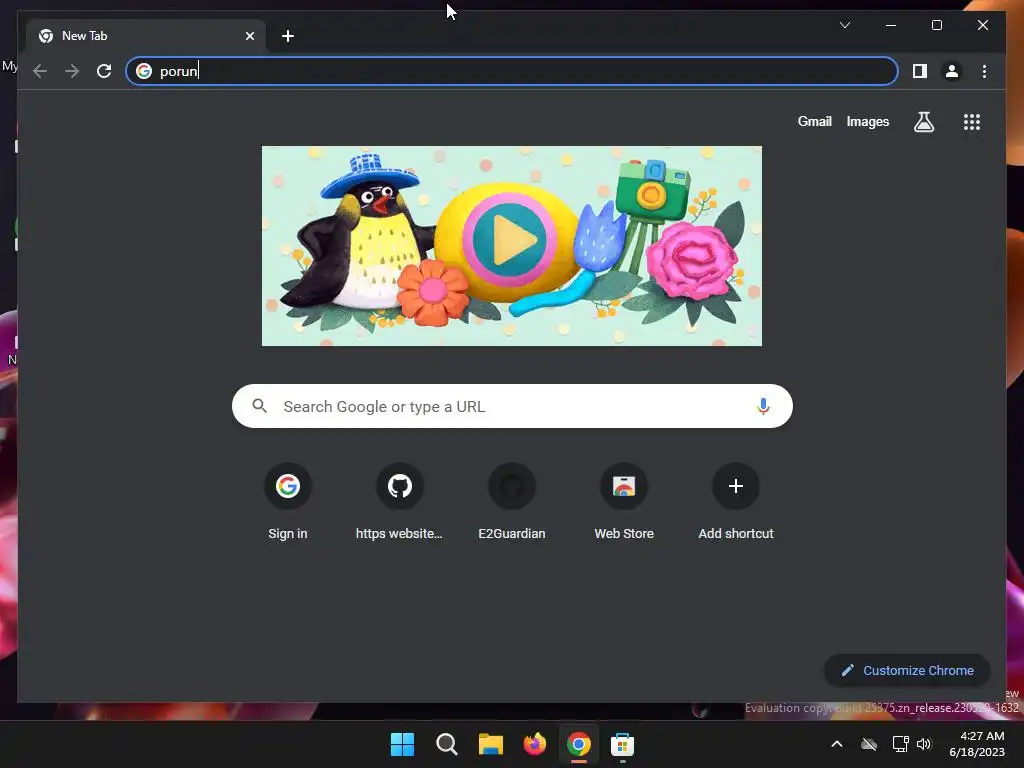The height and width of the screenshot is (768, 1024).
Task: Open Images link
Action: (x=867, y=121)
